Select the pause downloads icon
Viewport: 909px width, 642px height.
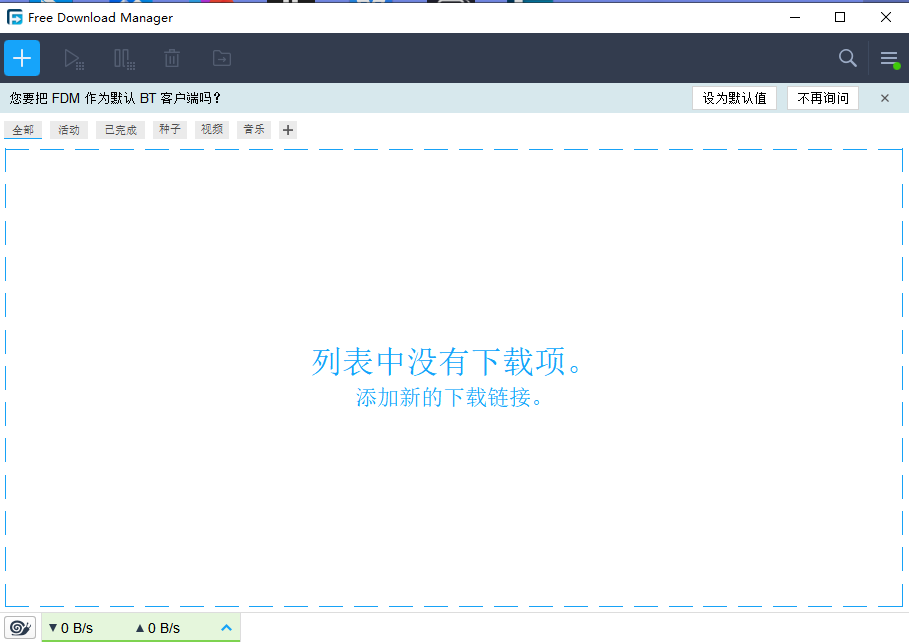point(123,58)
